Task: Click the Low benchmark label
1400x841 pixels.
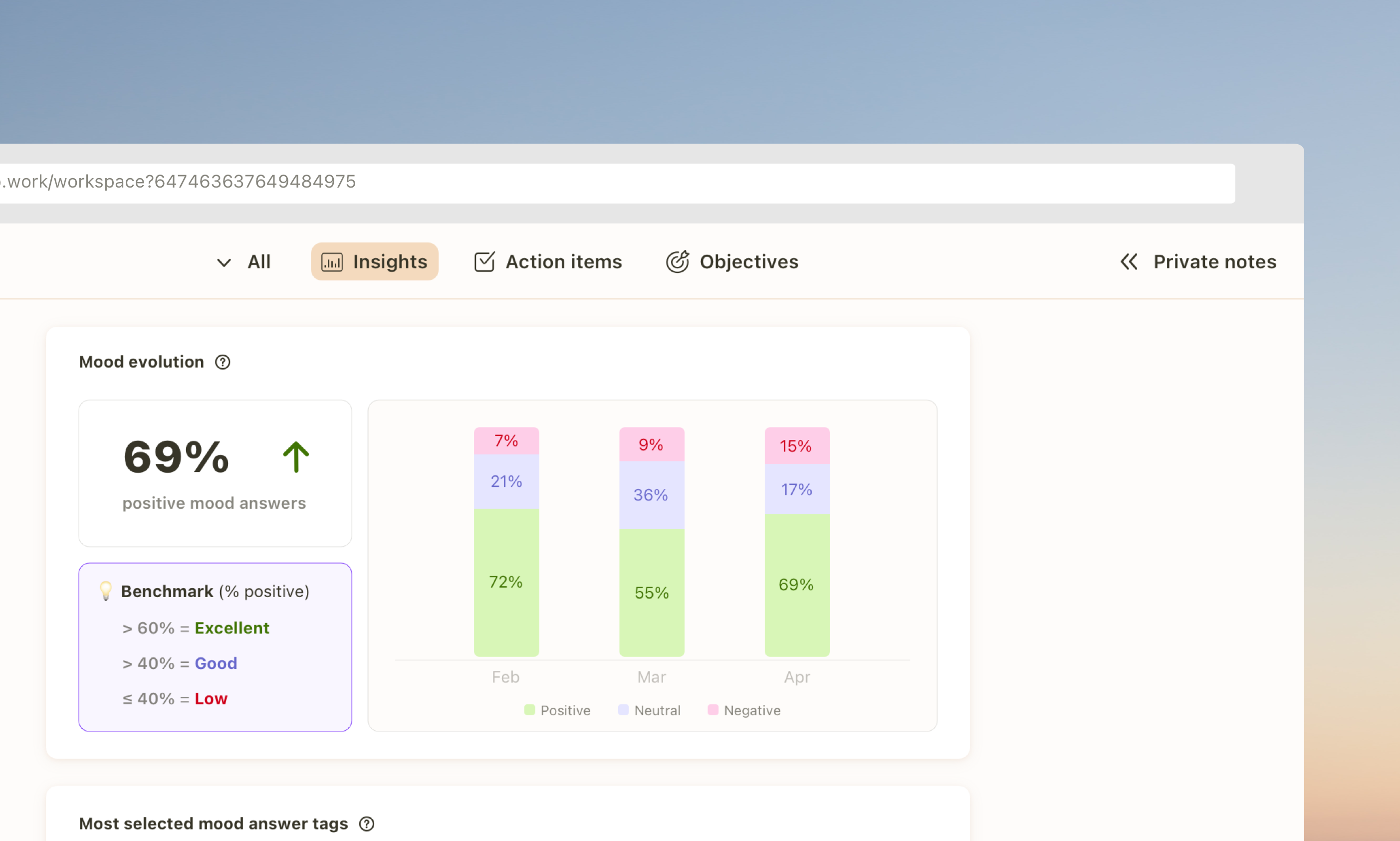Action: click(x=211, y=698)
